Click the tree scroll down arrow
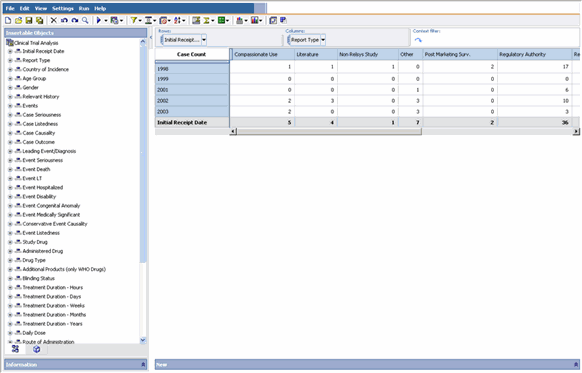 pos(143,340)
